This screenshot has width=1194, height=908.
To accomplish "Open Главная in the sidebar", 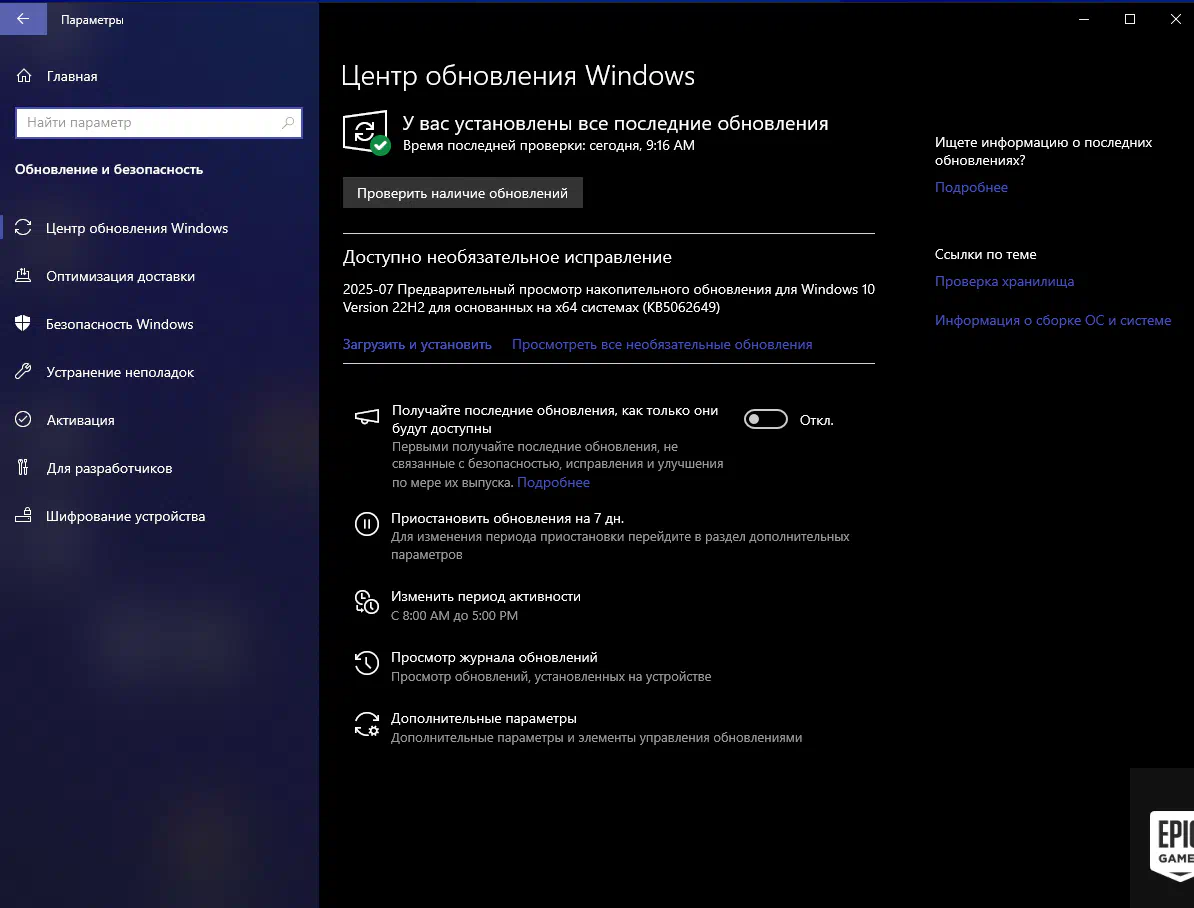I will coord(72,76).
